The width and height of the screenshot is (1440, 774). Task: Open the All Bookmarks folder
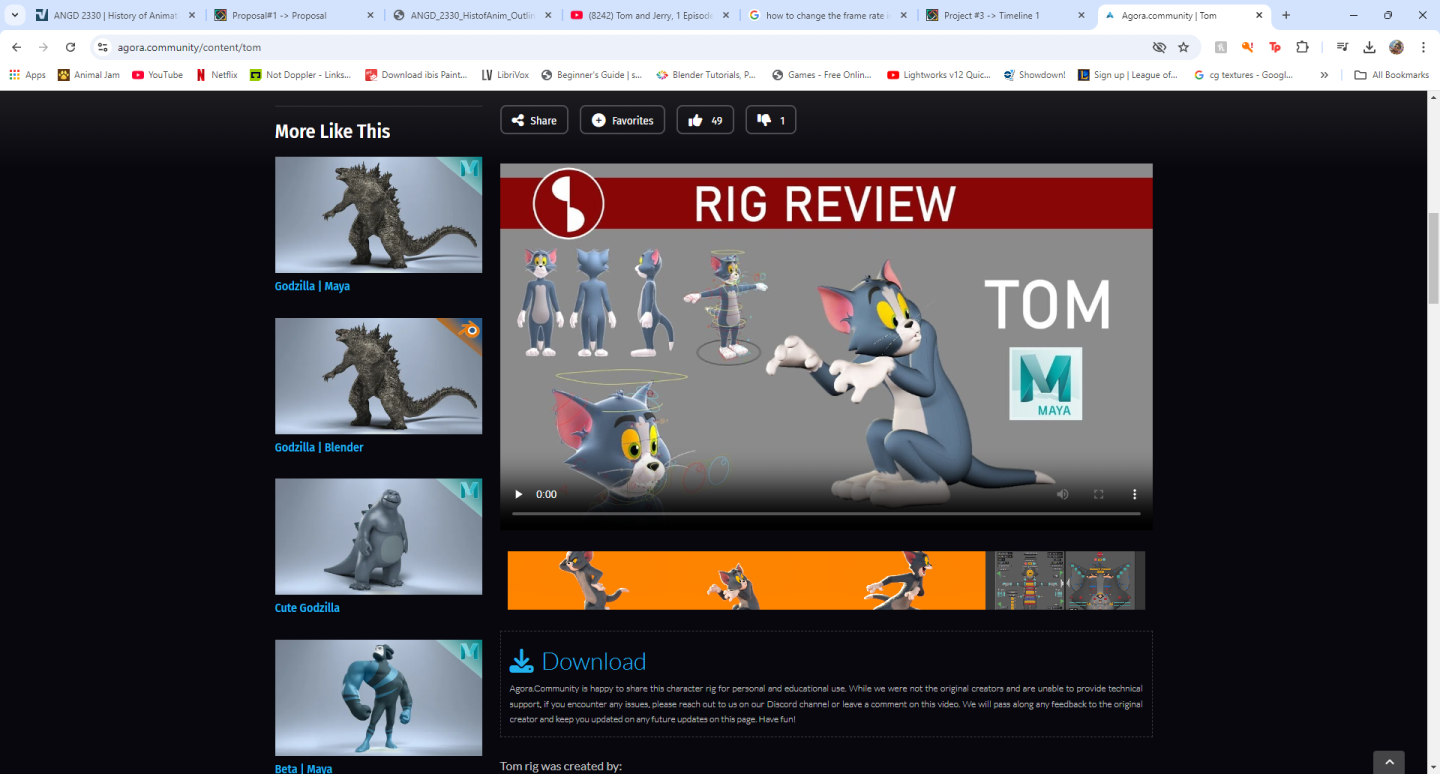[1391, 75]
